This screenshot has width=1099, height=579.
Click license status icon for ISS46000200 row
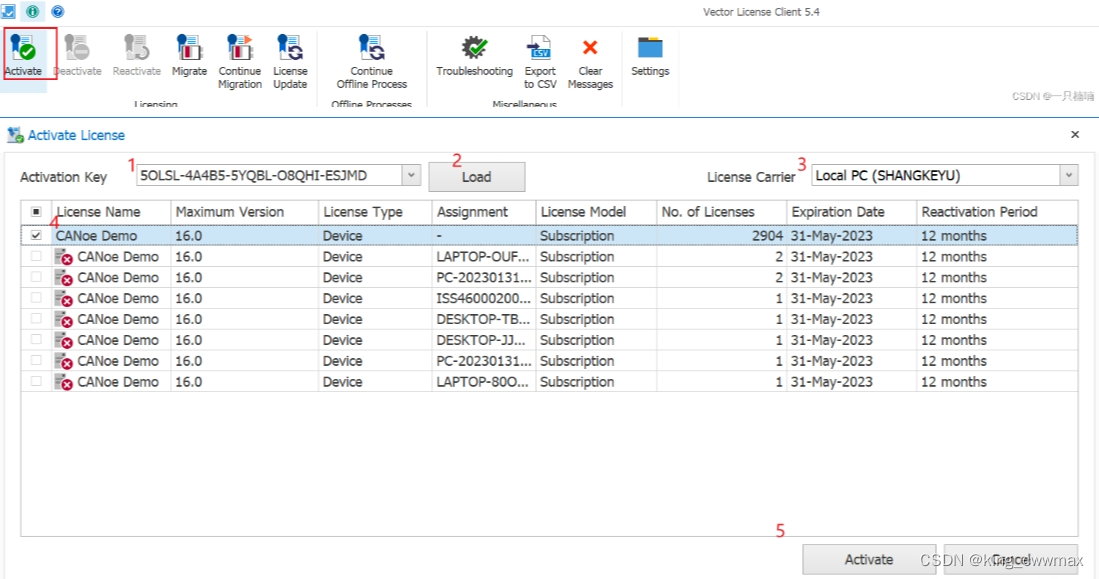(x=64, y=299)
